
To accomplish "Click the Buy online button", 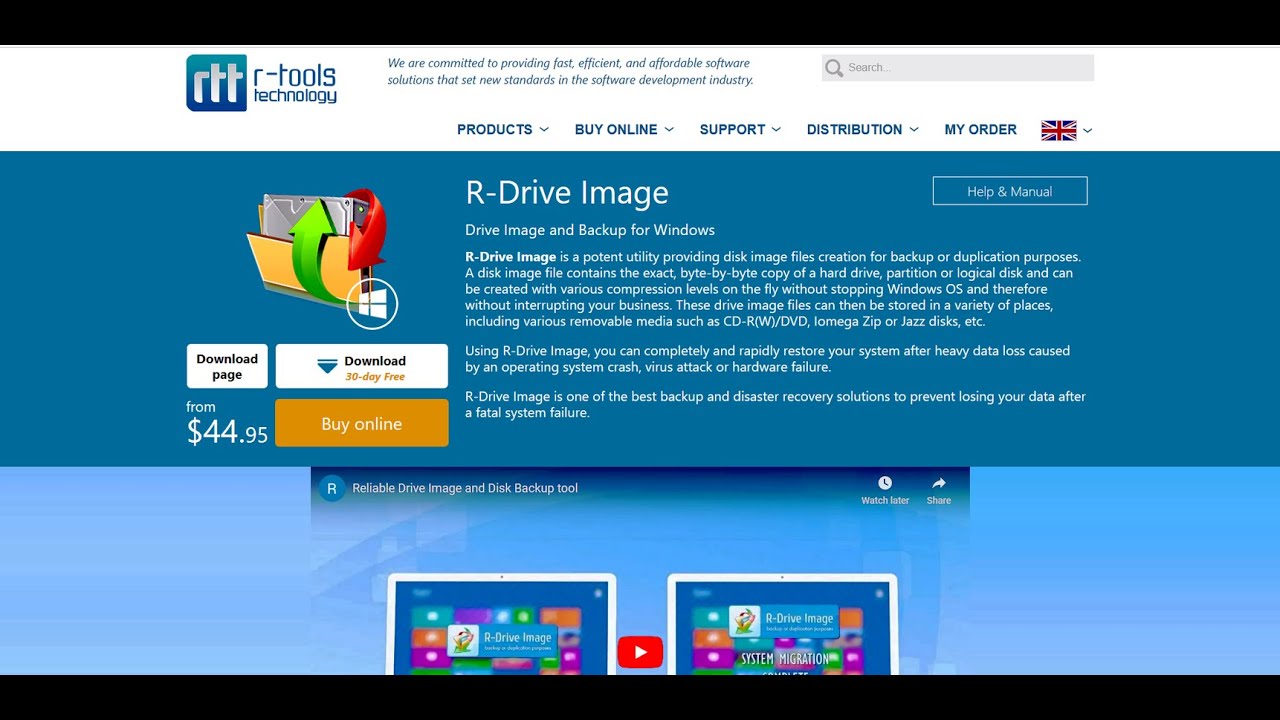I will 362,423.
